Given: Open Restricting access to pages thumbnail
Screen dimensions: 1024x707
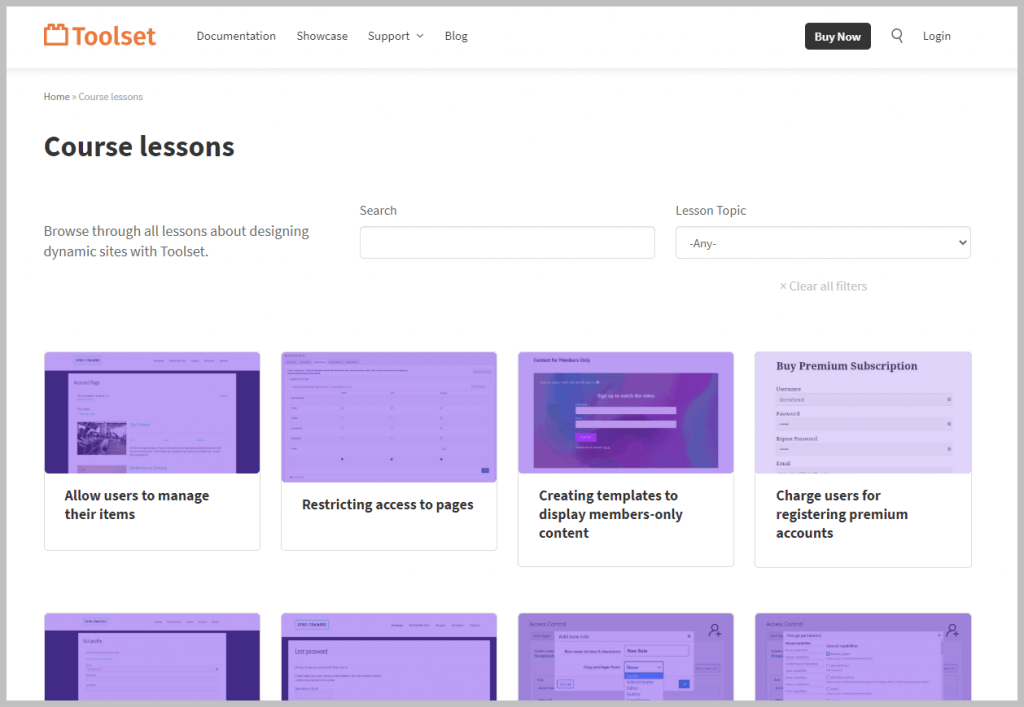Looking at the screenshot, I should pos(389,417).
